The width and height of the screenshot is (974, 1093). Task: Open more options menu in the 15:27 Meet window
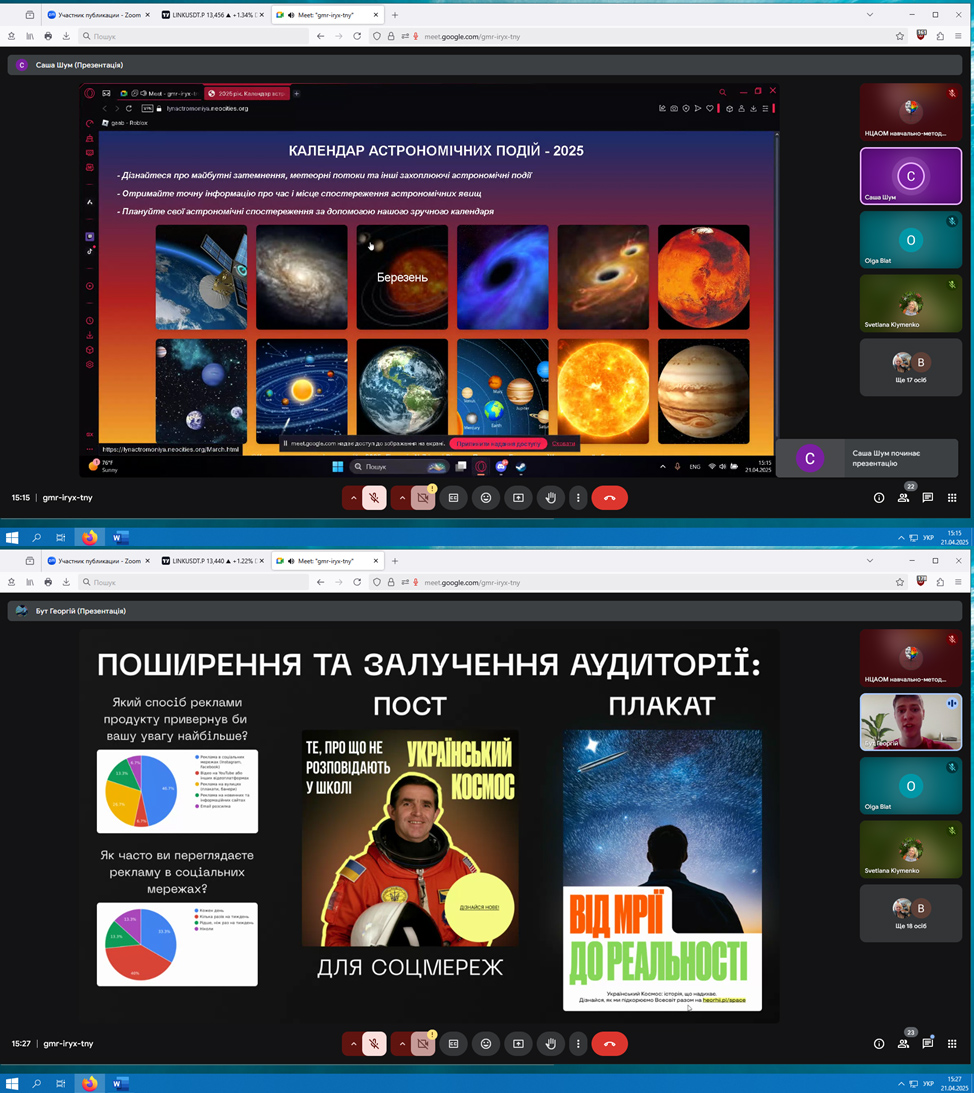578,1044
